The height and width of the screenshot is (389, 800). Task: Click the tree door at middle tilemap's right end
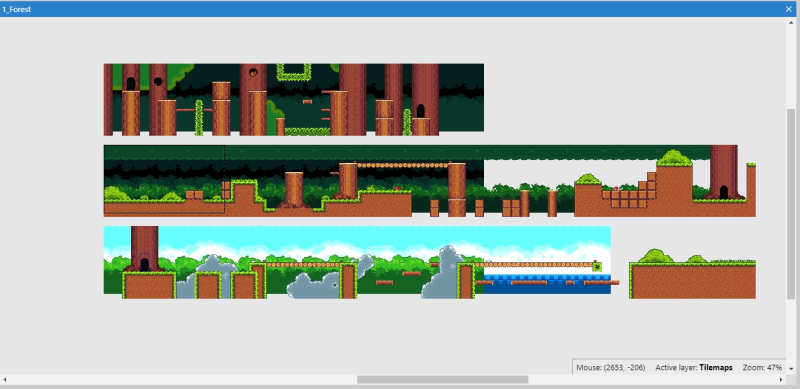723,192
